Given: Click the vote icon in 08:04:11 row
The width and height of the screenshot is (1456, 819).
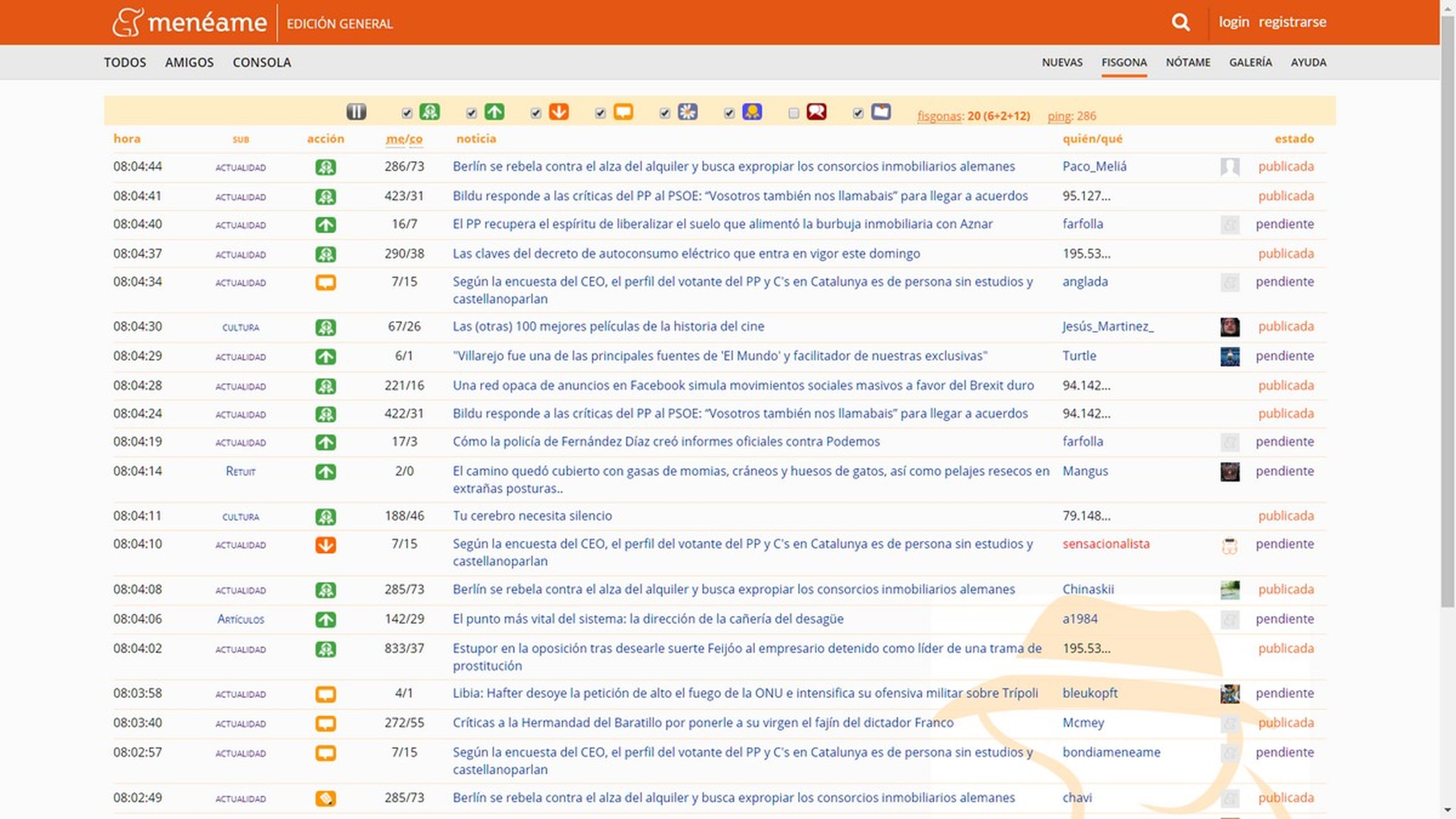Looking at the screenshot, I should 326,516.
